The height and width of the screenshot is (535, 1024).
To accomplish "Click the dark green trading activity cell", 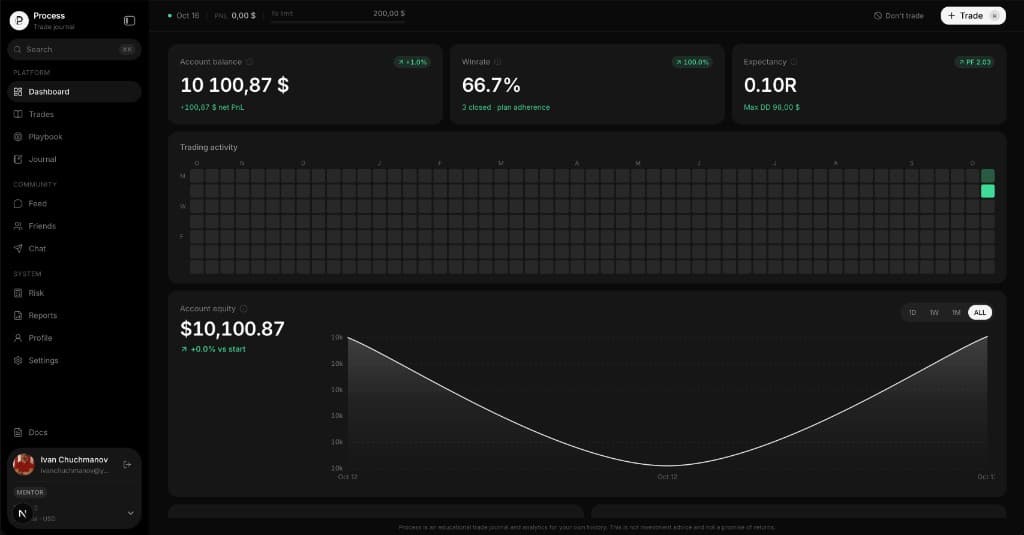I will (987, 176).
